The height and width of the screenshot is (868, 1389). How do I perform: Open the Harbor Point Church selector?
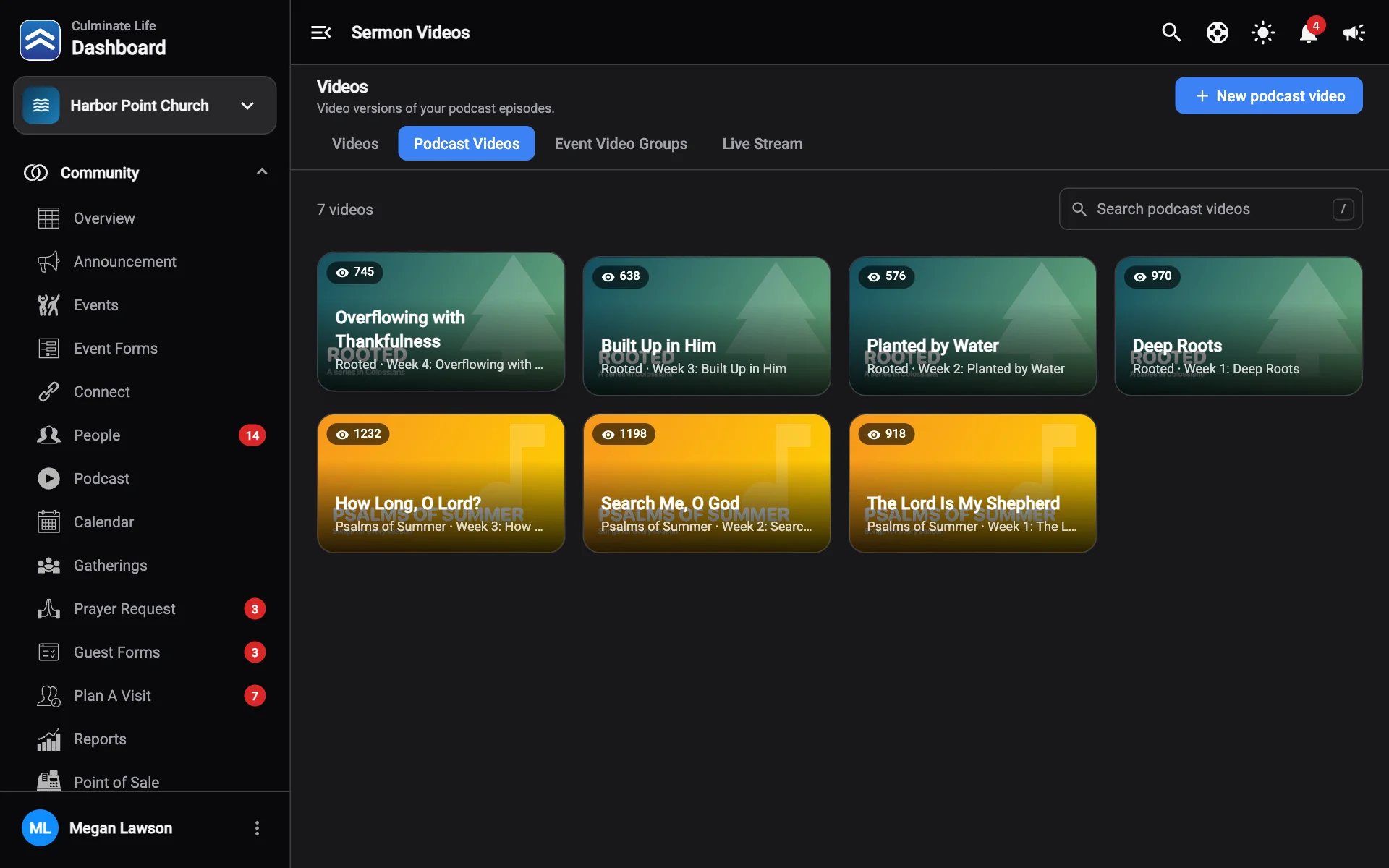tap(145, 106)
